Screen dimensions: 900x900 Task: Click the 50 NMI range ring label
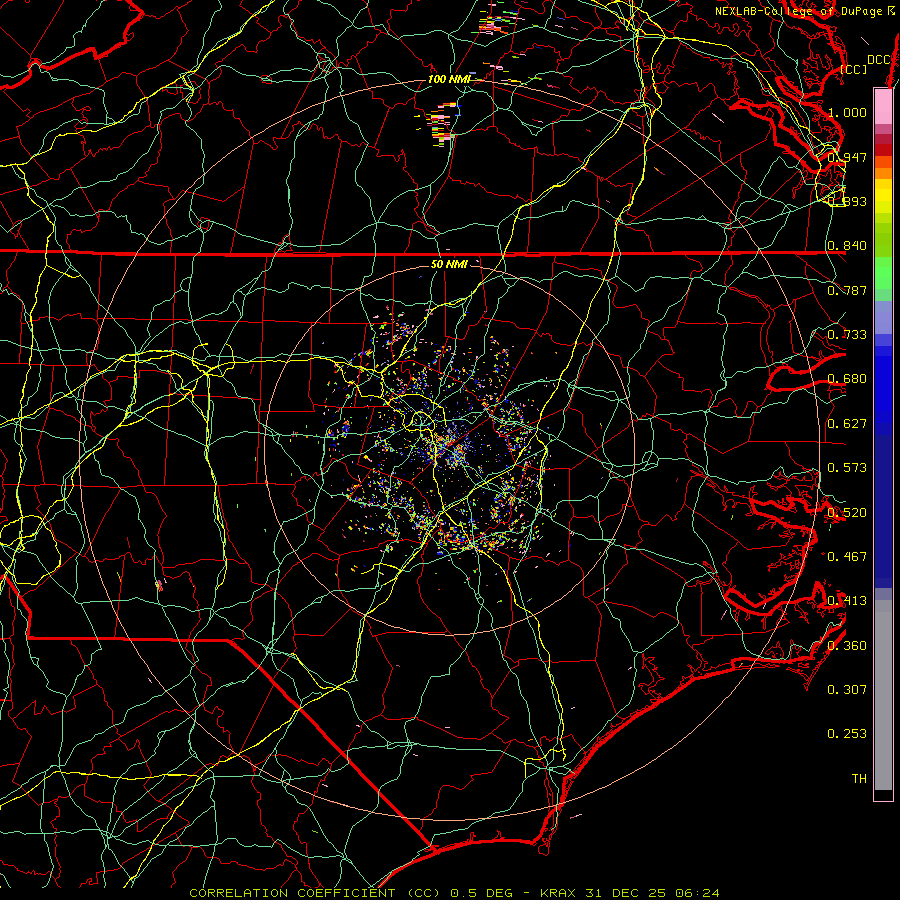(x=449, y=264)
